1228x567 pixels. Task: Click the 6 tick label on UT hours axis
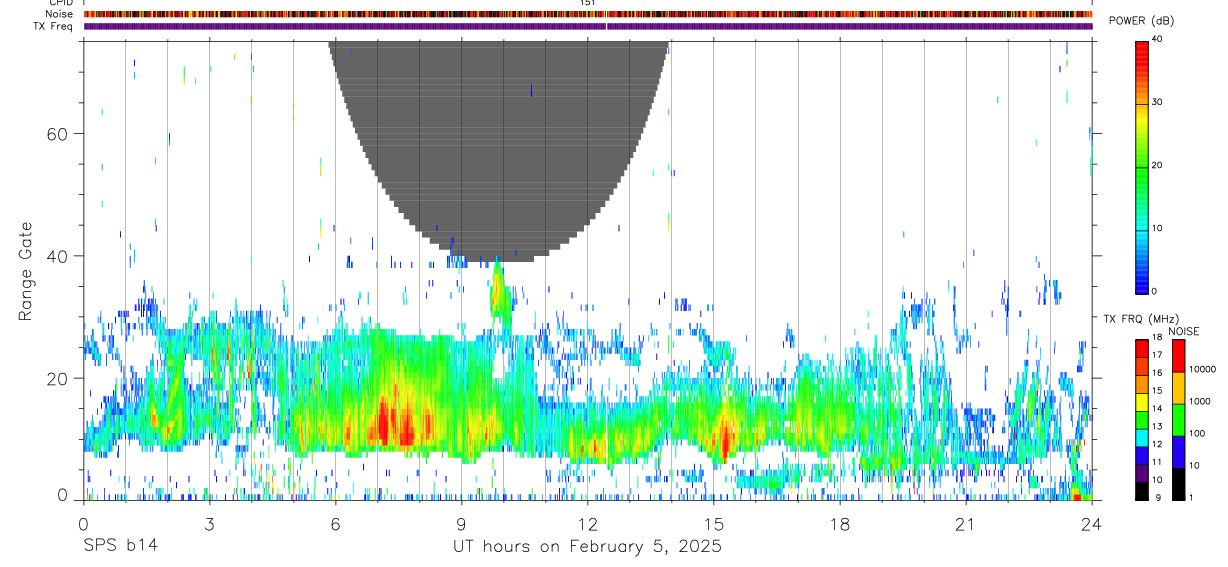point(335,523)
